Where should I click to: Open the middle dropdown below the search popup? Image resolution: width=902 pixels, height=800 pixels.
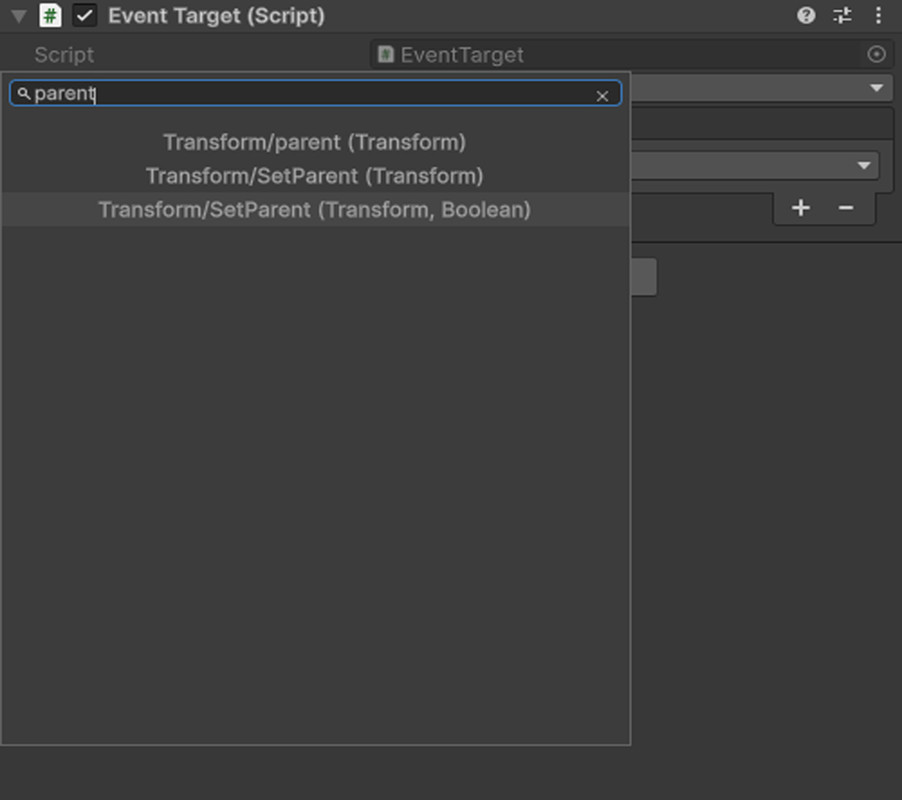[x=866, y=164]
